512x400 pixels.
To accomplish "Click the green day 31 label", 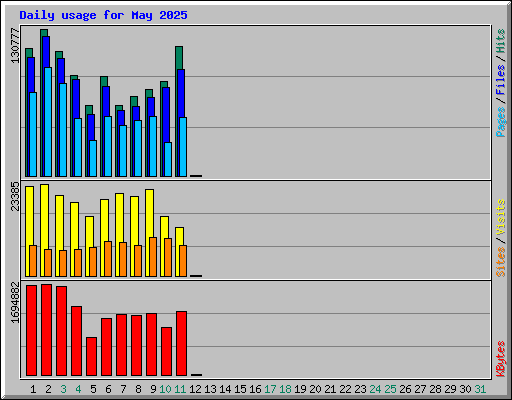I will pos(480,389).
